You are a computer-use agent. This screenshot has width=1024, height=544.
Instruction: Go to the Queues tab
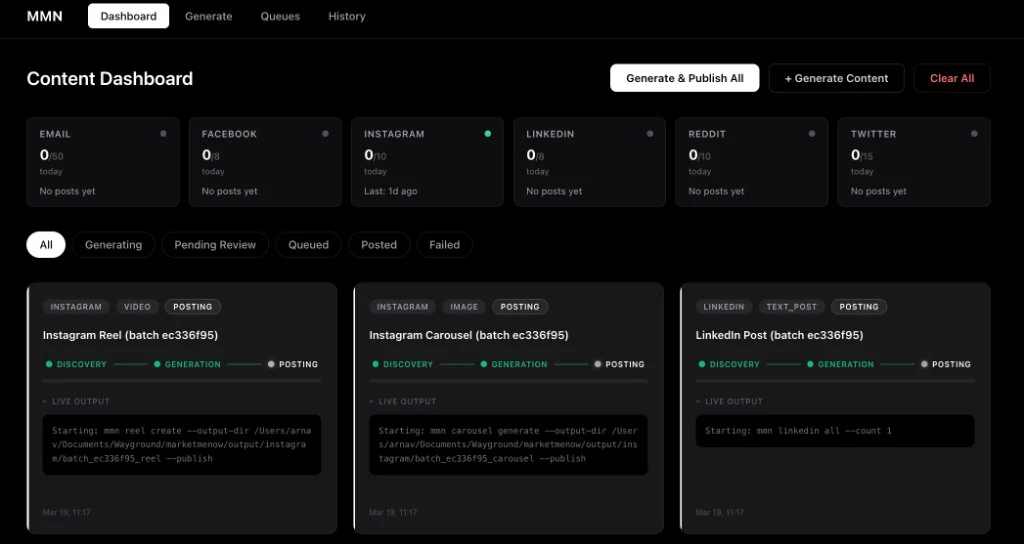pyautogui.click(x=280, y=16)
